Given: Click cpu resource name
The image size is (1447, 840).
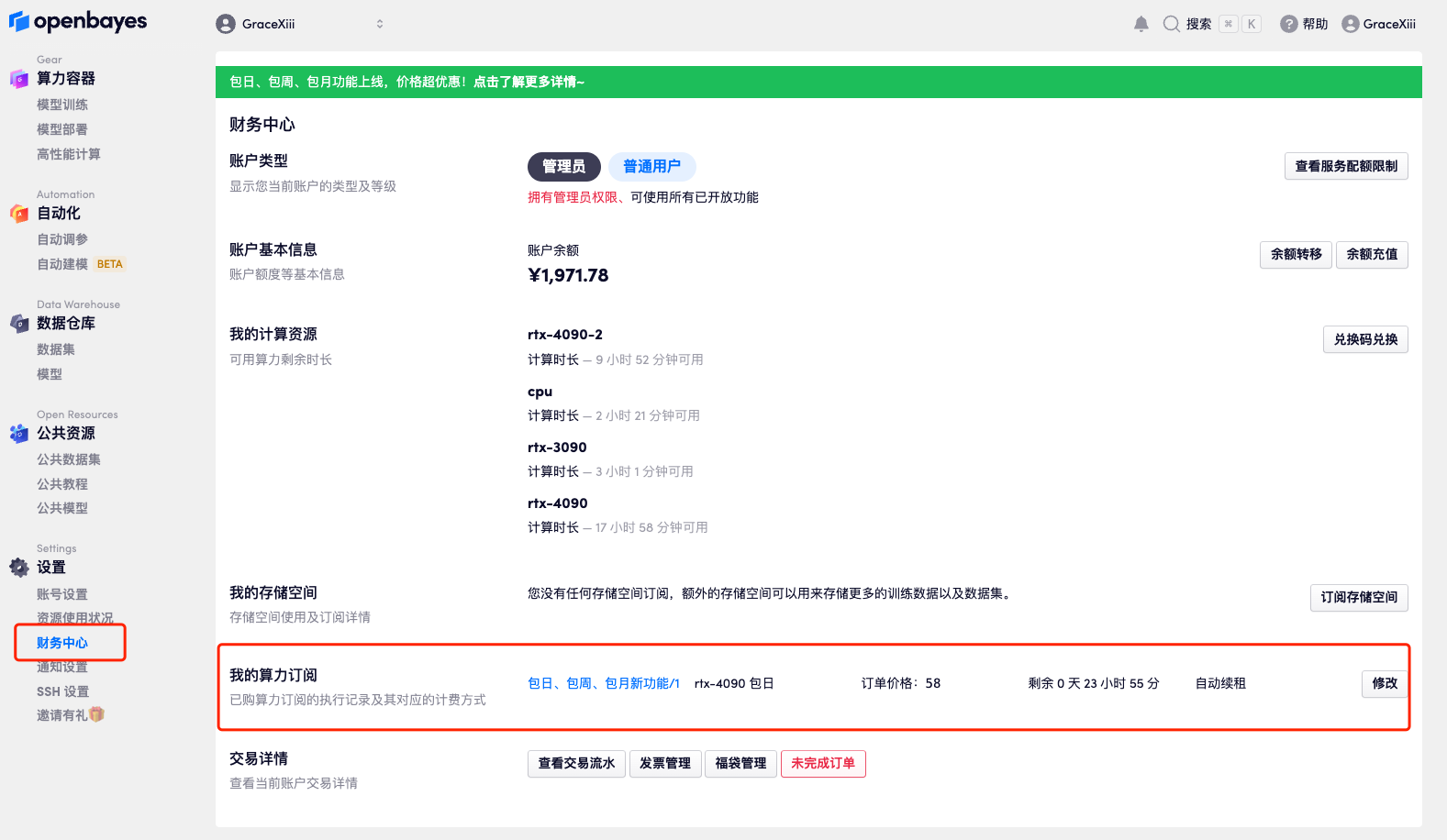Looking at the screenshot, I should tap(540, 392).
